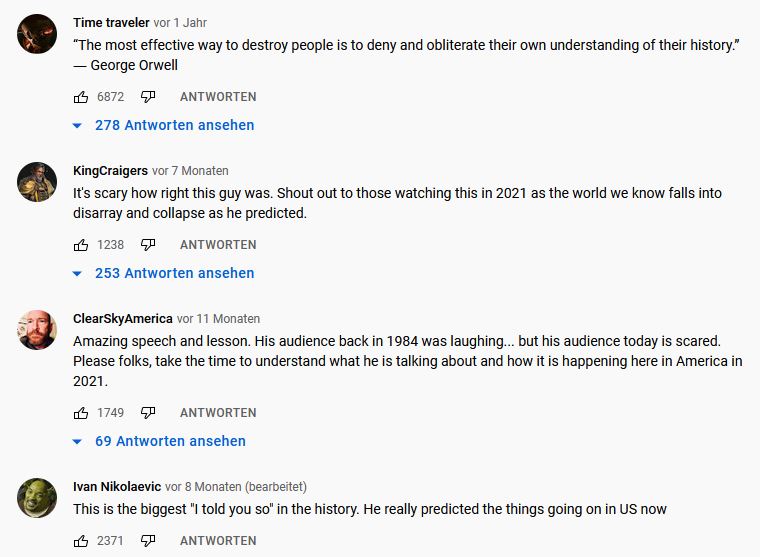
Task: Open Time traveler's profile avatar
Action: [37, 34]
